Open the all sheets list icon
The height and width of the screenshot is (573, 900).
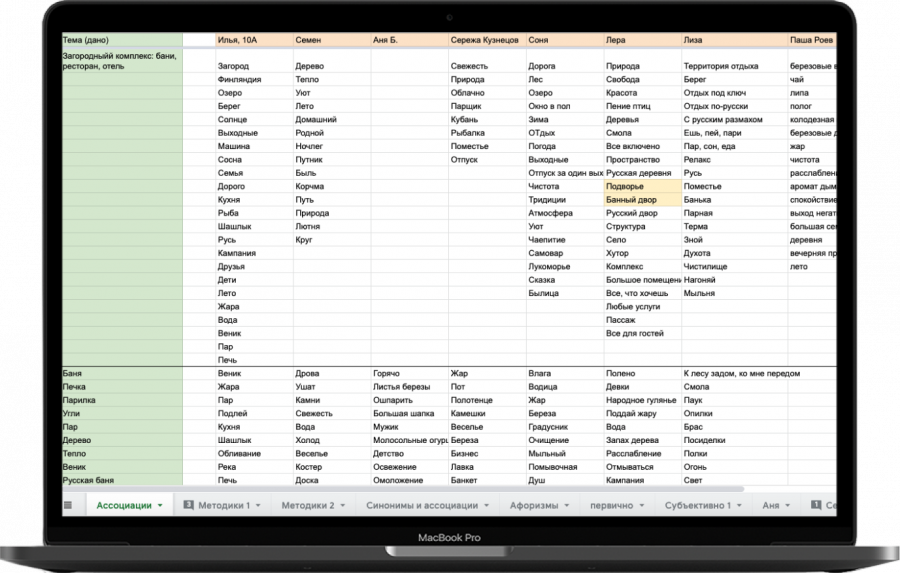click(68, 505)
